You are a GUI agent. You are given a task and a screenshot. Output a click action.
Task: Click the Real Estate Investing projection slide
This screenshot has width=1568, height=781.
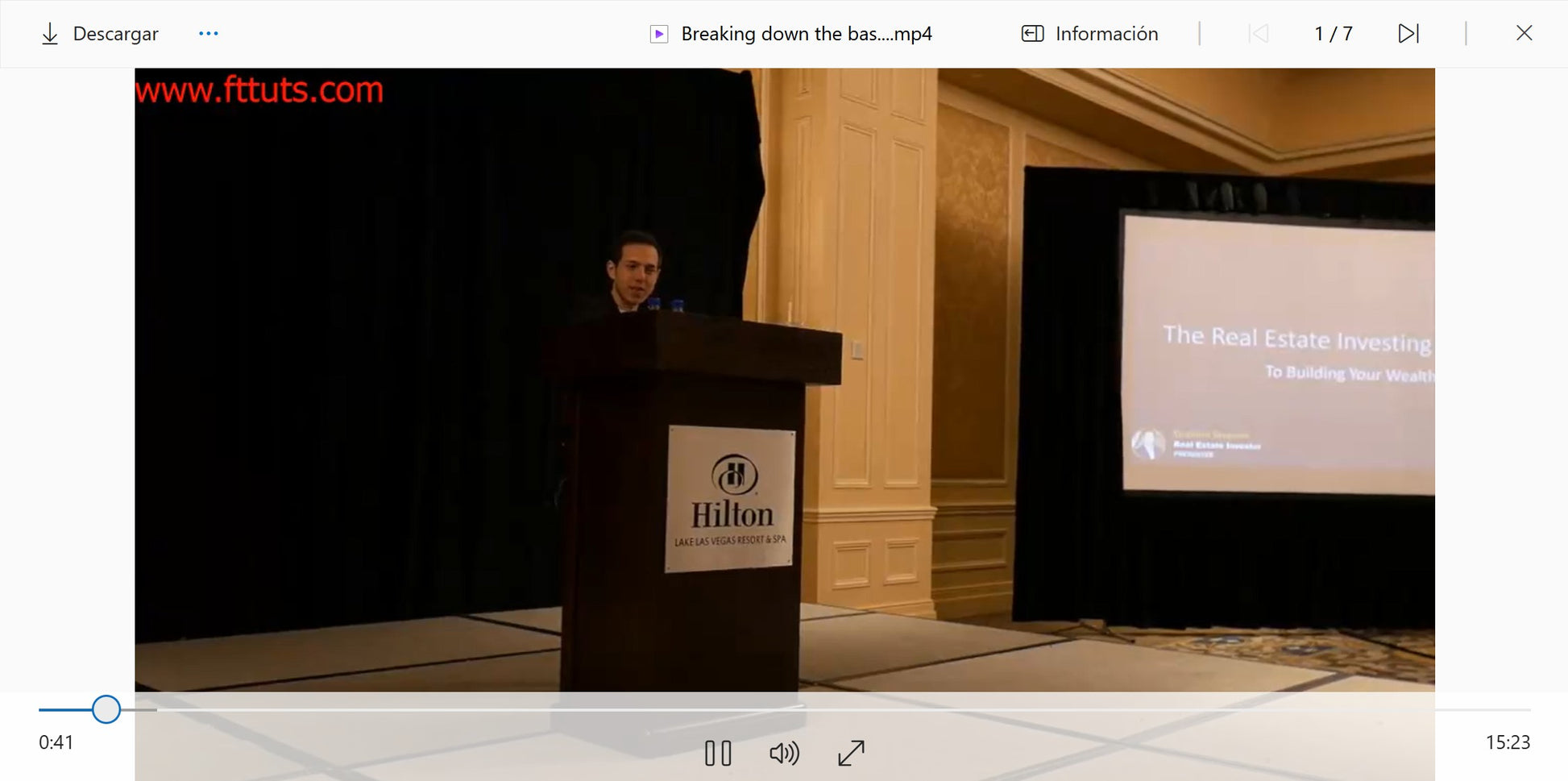(1278, 353)
